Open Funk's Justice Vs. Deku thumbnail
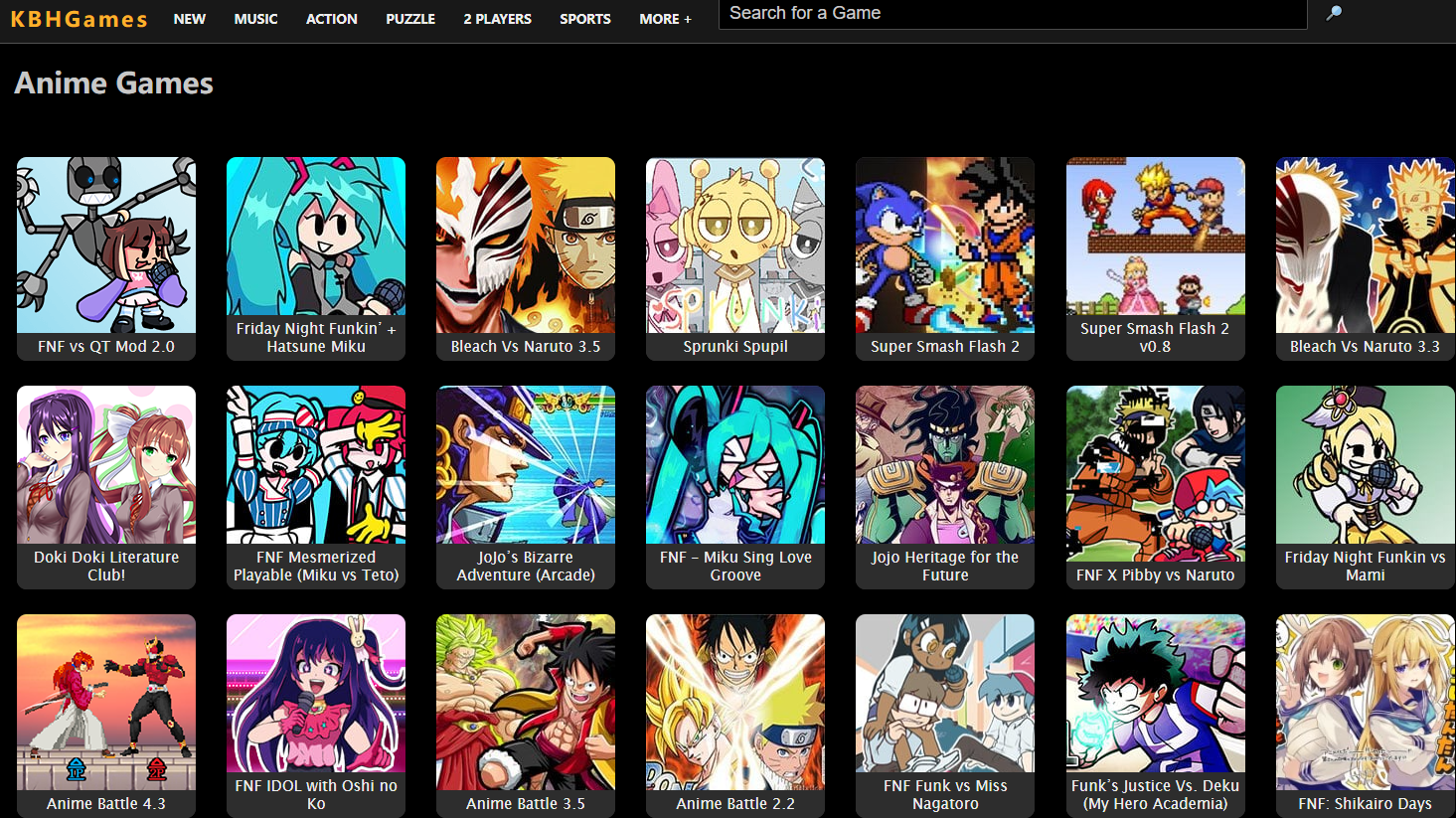This screenshot has height=818, width=1456. coord(1156,694)
